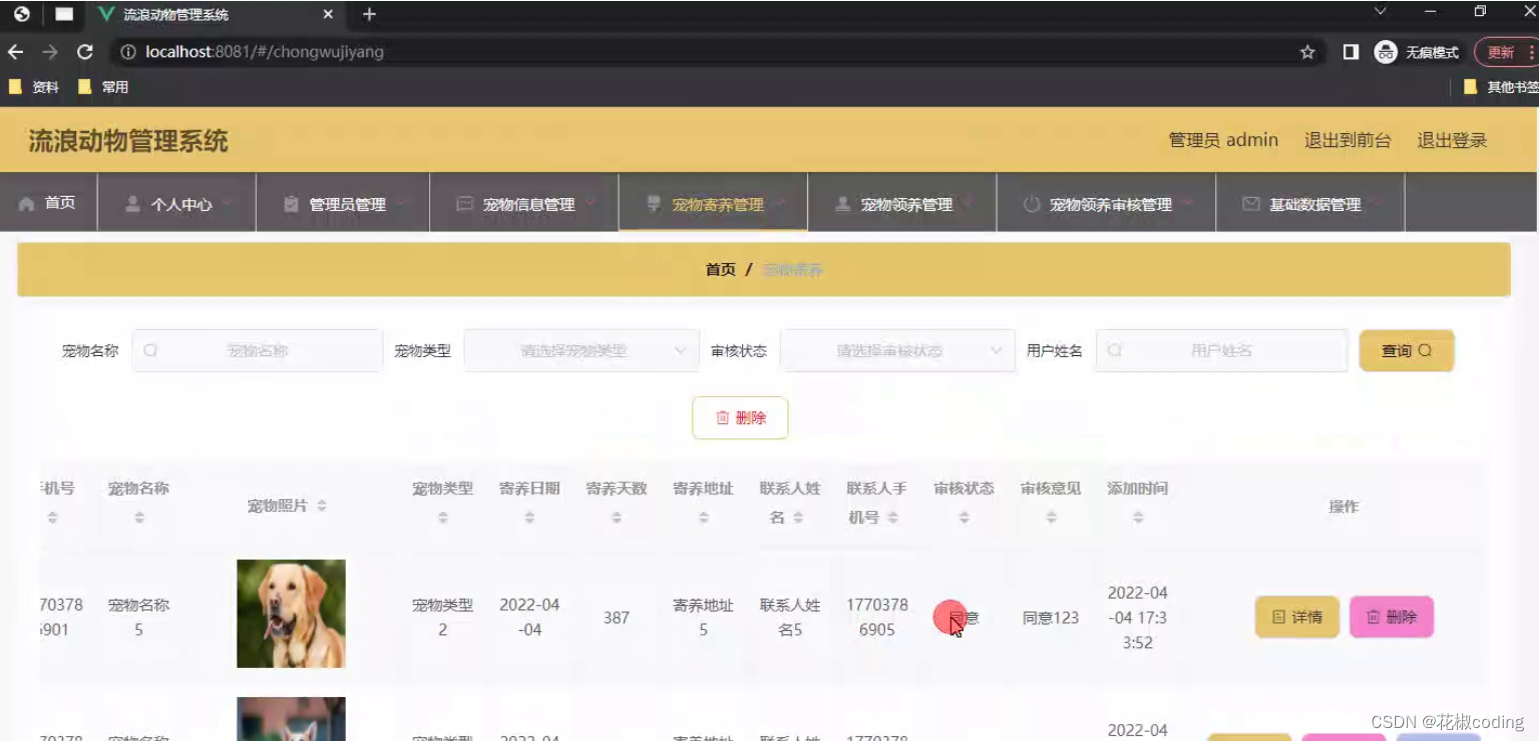Viewport: 1539px width, 741px height.
Task: Toggle sort on 审核状态 column
Action: tap(963, 516)
